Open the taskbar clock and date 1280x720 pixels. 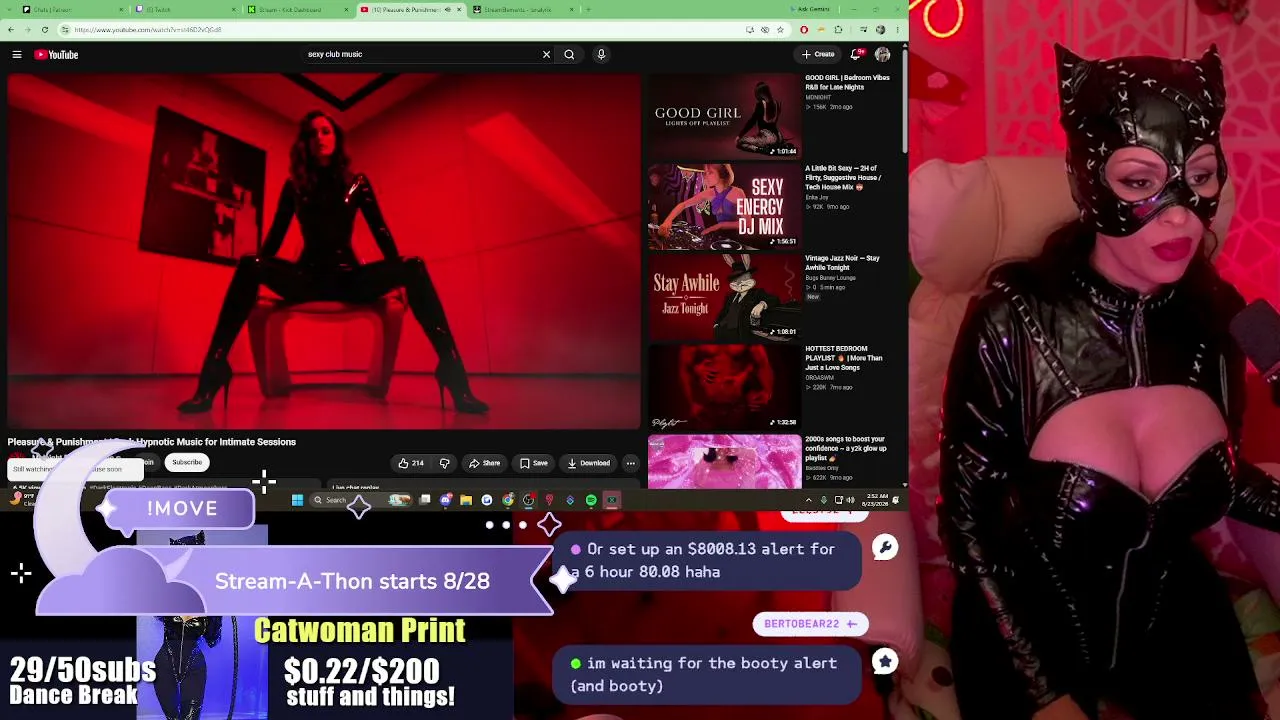pos(877,500)
